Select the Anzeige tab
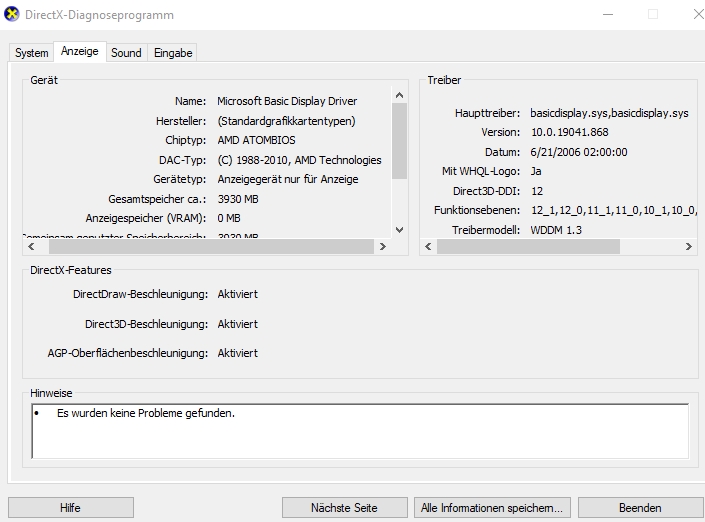The image size is (705, 522). point(80,51)
